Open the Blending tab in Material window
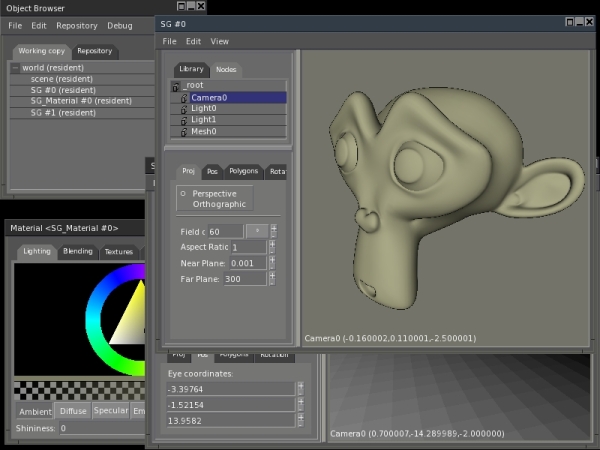600x450 pixels. 77,252
